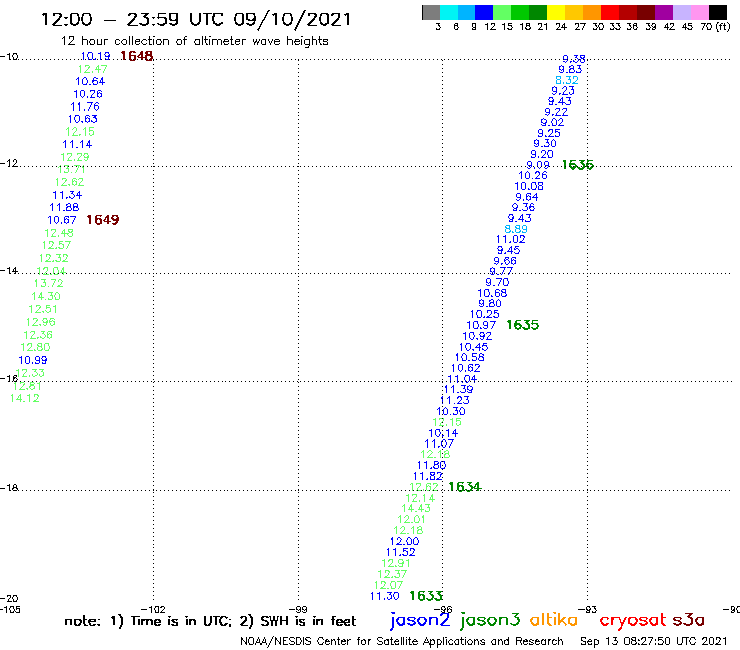Image resolution: width=740 pixels, height=650 pixels.
Task: Select the lavender swatch between 42 and 45
Action: point(681,12)
